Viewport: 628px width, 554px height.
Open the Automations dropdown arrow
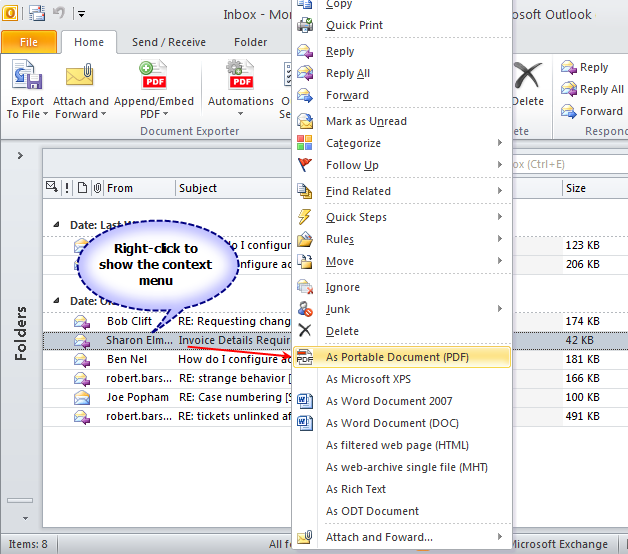pos(240,114)
